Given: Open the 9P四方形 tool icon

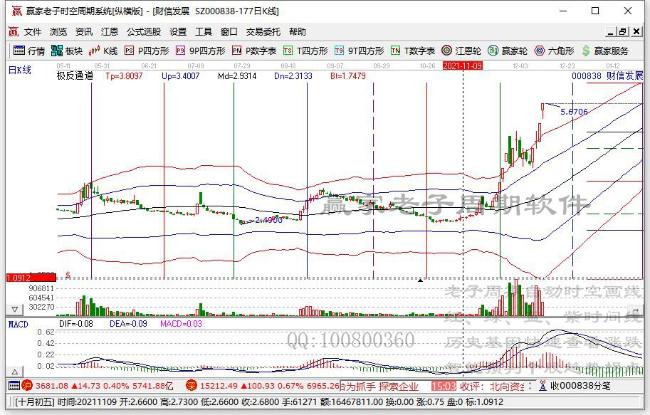Looking at the screenshot, I should (x=180, y=51).
